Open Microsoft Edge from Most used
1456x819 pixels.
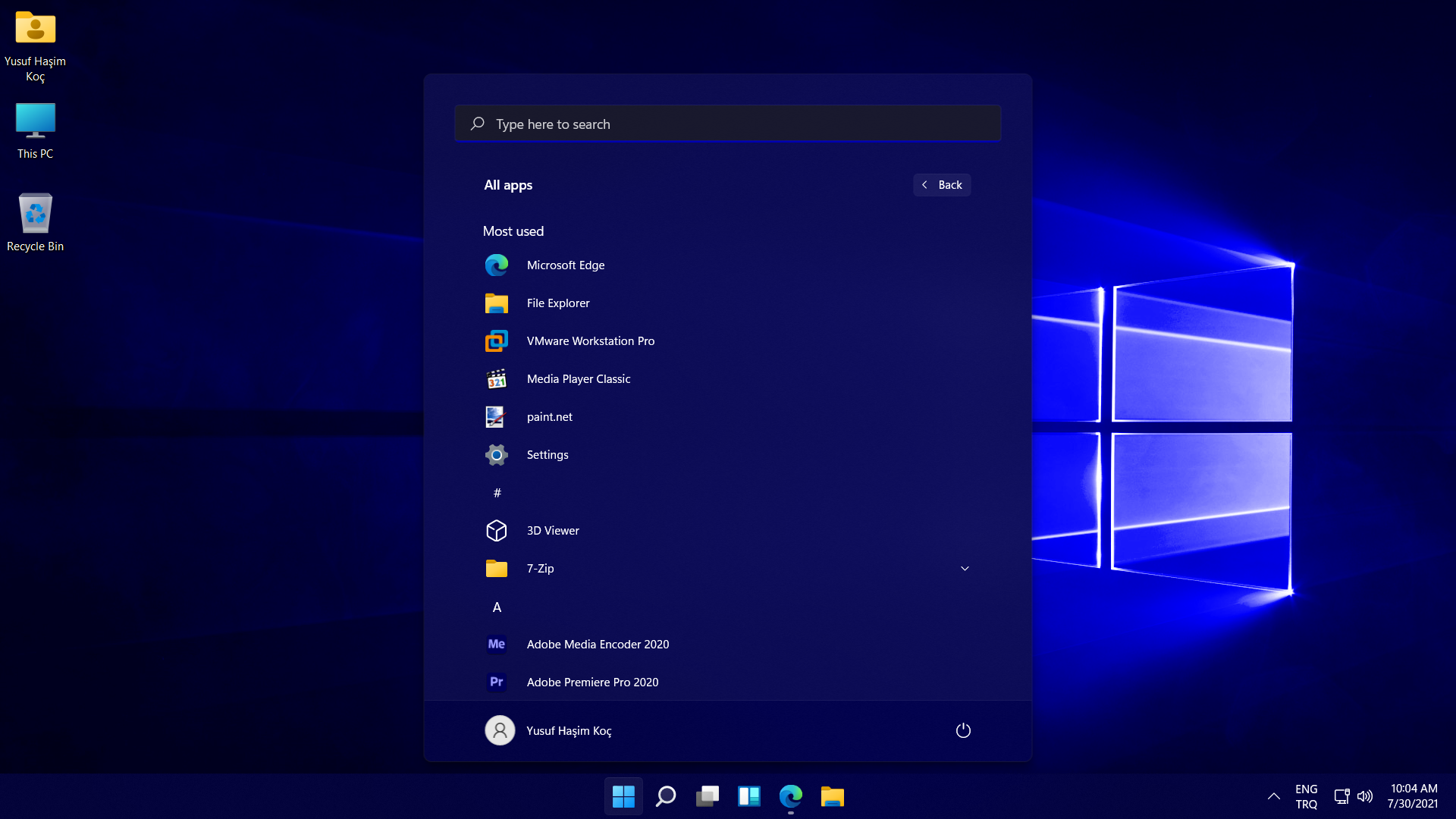[565, 265]
